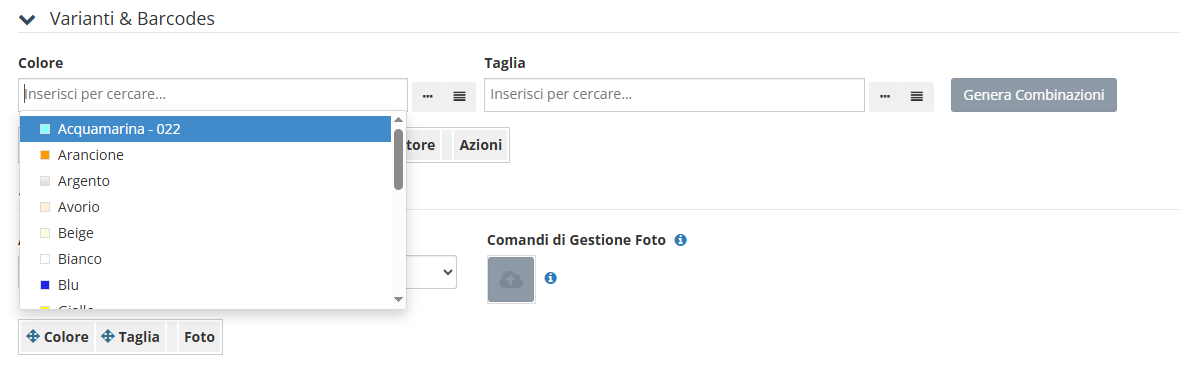Collapse the Varianti & Barcodes section chevron
The width and height of the screenshot is (1179, 370).
[x=27, y=20]
